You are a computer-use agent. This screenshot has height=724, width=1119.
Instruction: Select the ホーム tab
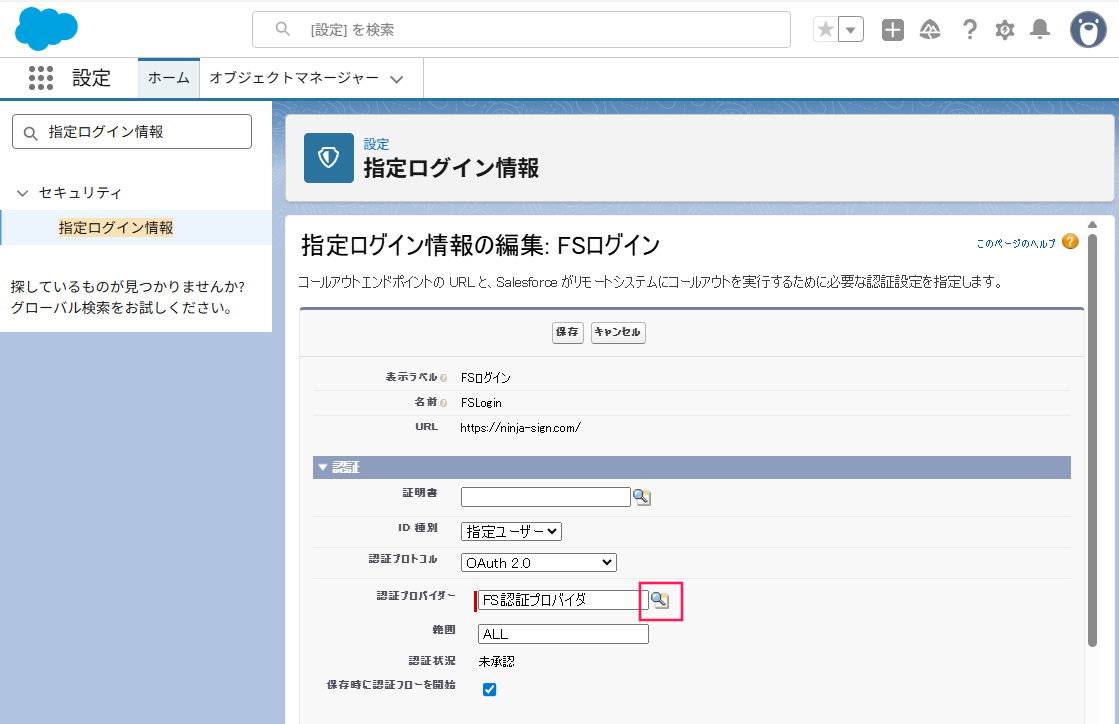[x=168, y=78]
